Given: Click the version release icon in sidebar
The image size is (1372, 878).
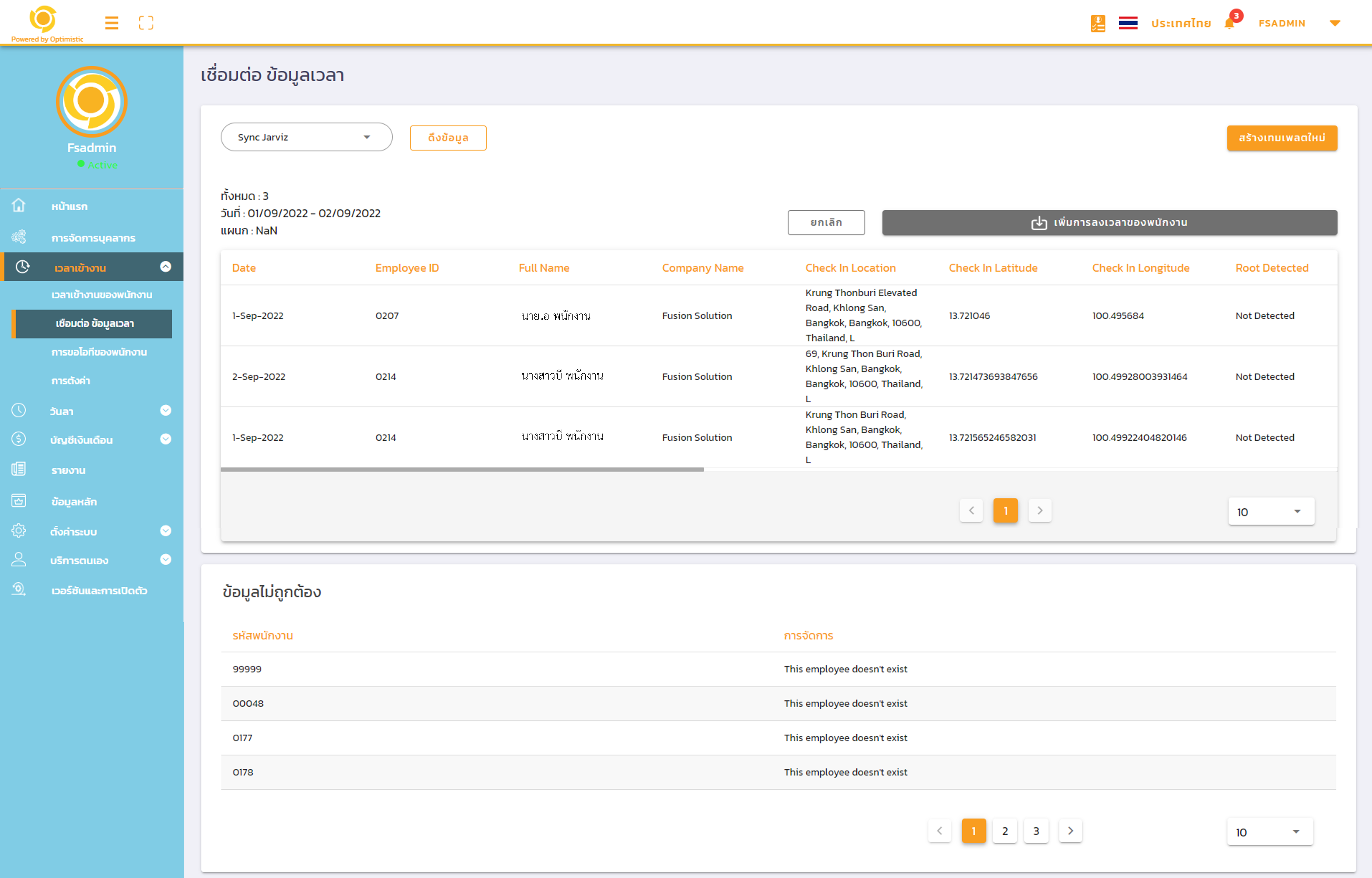Looking at the screenshot, I should tap(19, 589).
